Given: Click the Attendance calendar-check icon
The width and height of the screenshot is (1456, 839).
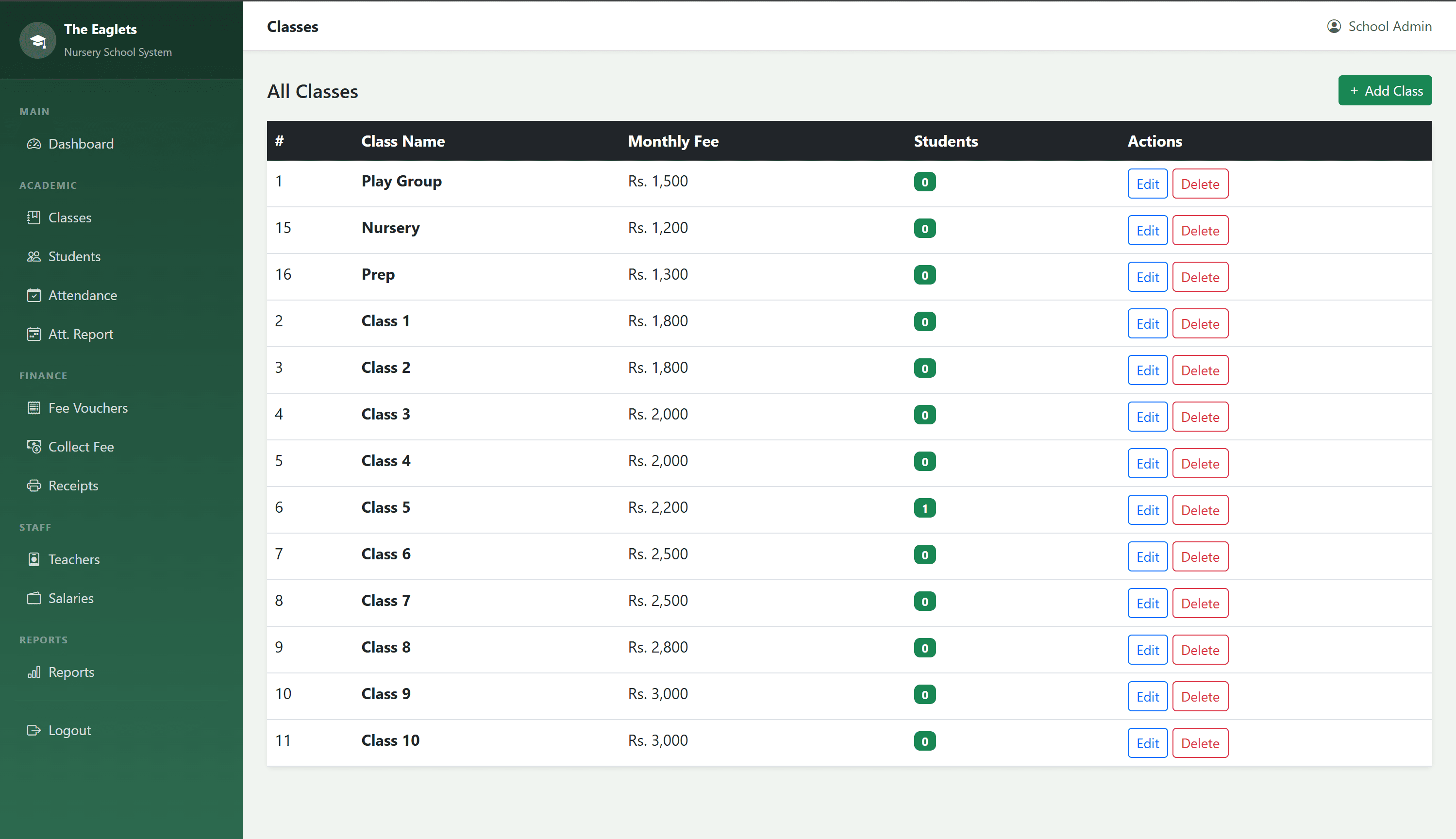Looking at the screenshot, I should tap(34, 295).
